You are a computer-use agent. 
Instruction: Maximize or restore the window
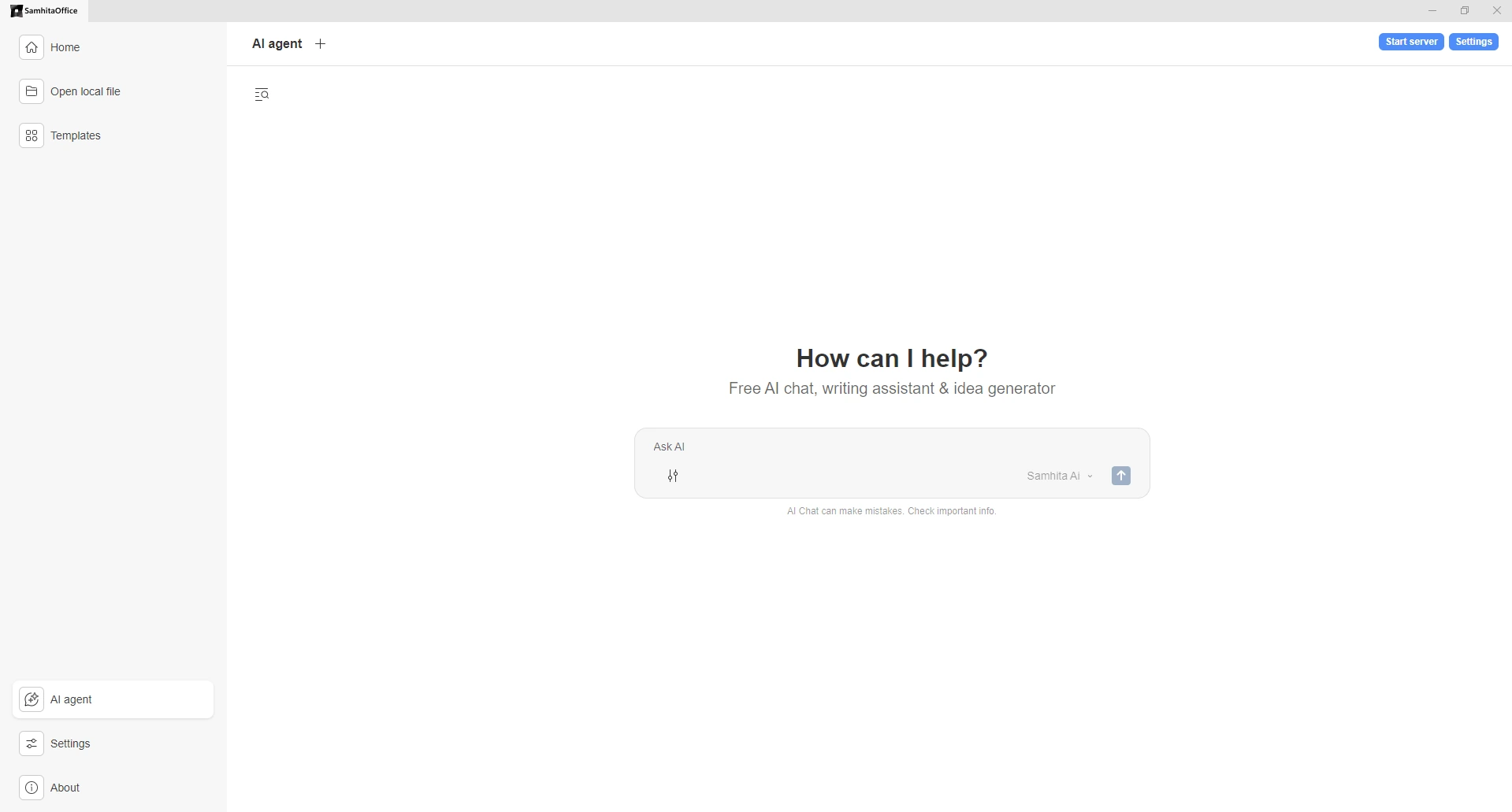coord(1465,11)
